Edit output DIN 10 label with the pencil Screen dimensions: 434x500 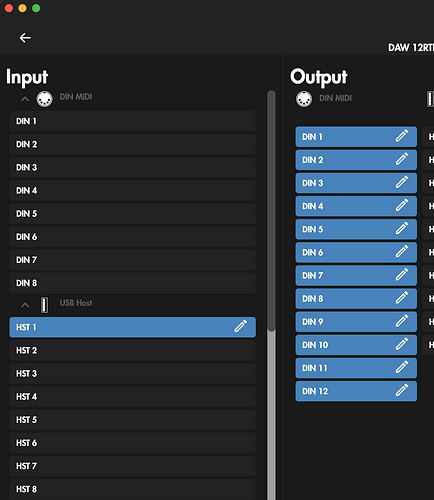[x=402, y=344]
